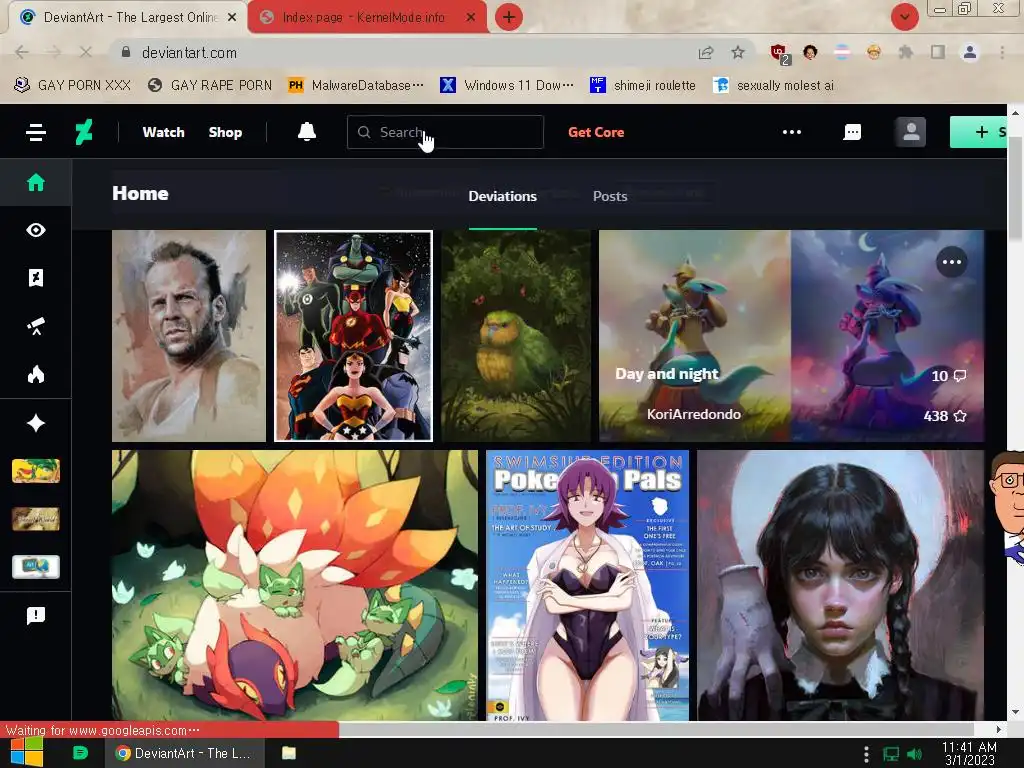1024x768 pixels.
Task: Open the DeviantArt hamburger menu
Action: [x=36, y=133]
